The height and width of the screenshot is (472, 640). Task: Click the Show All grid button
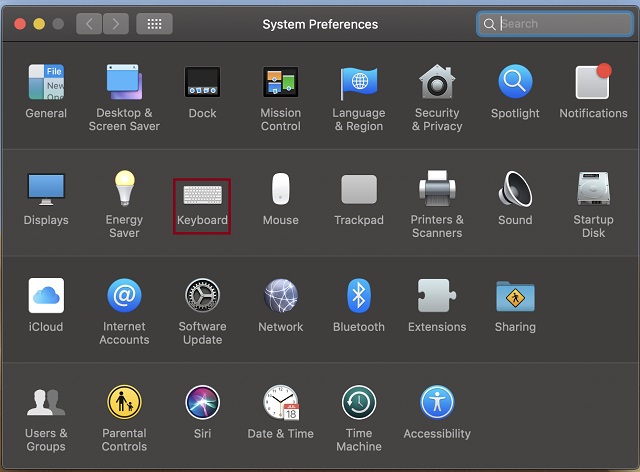coord(154,24)
